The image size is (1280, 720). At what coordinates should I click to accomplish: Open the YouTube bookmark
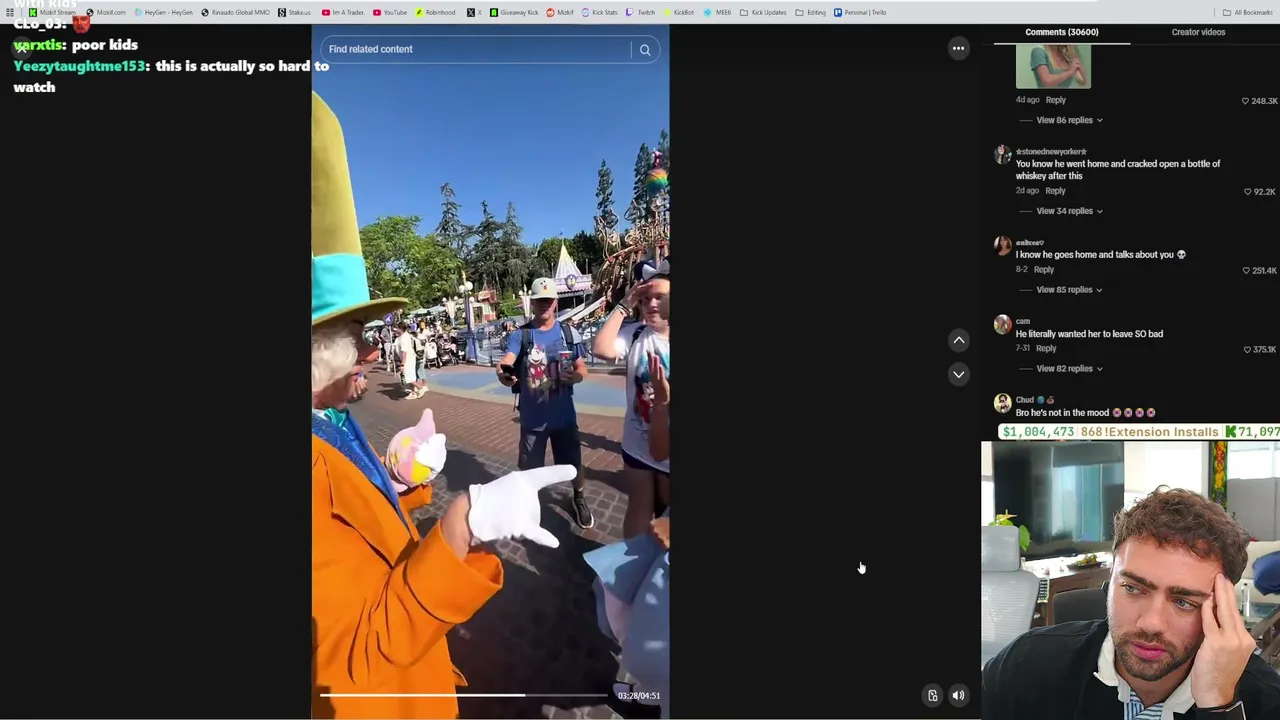pyautogui.click(x=390, y=12)
